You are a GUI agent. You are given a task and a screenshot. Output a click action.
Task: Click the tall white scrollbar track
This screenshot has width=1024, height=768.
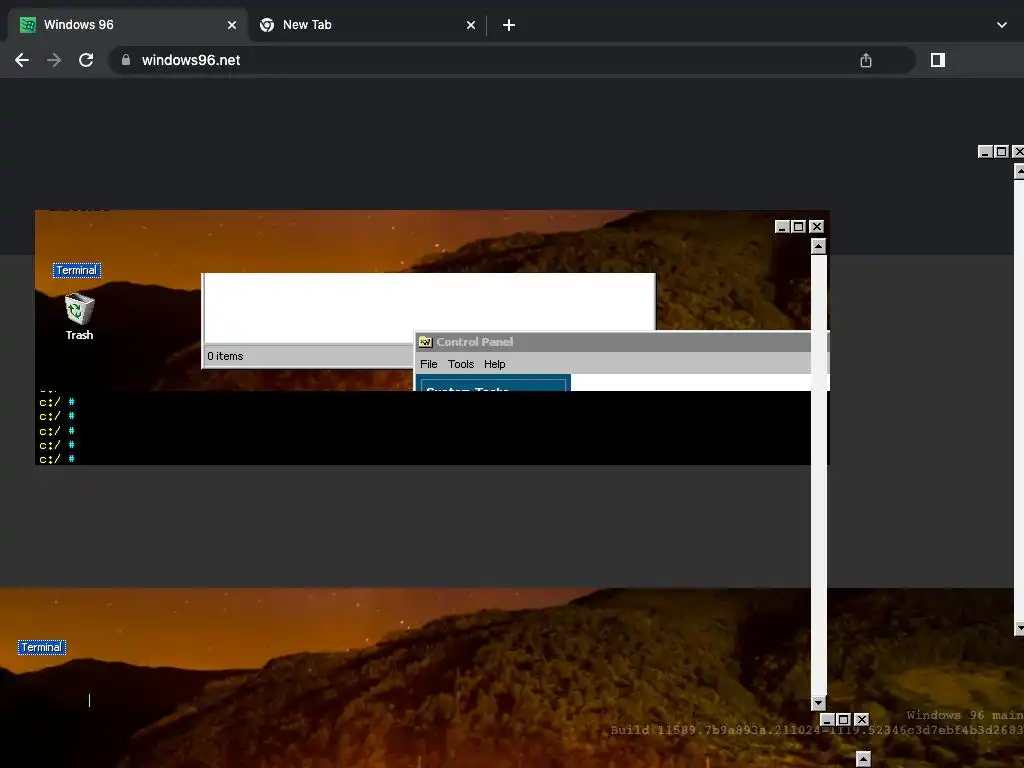coord(818,475)
